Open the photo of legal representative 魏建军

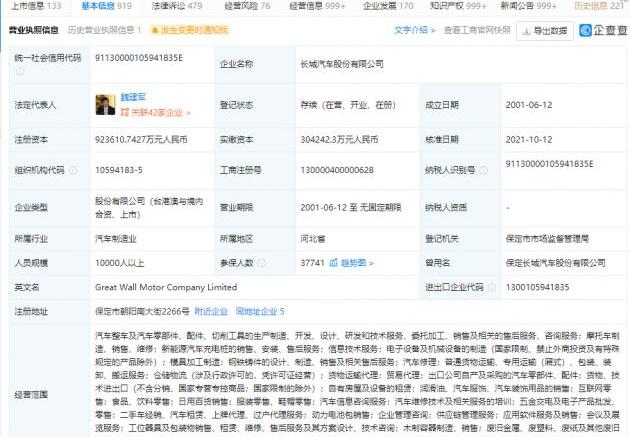coord(103,102)
